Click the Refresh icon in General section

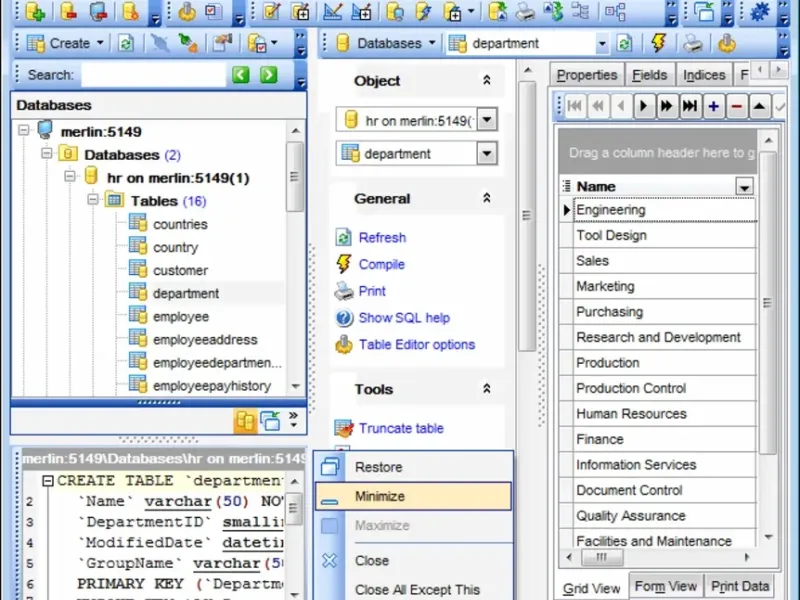click(343, 237)
